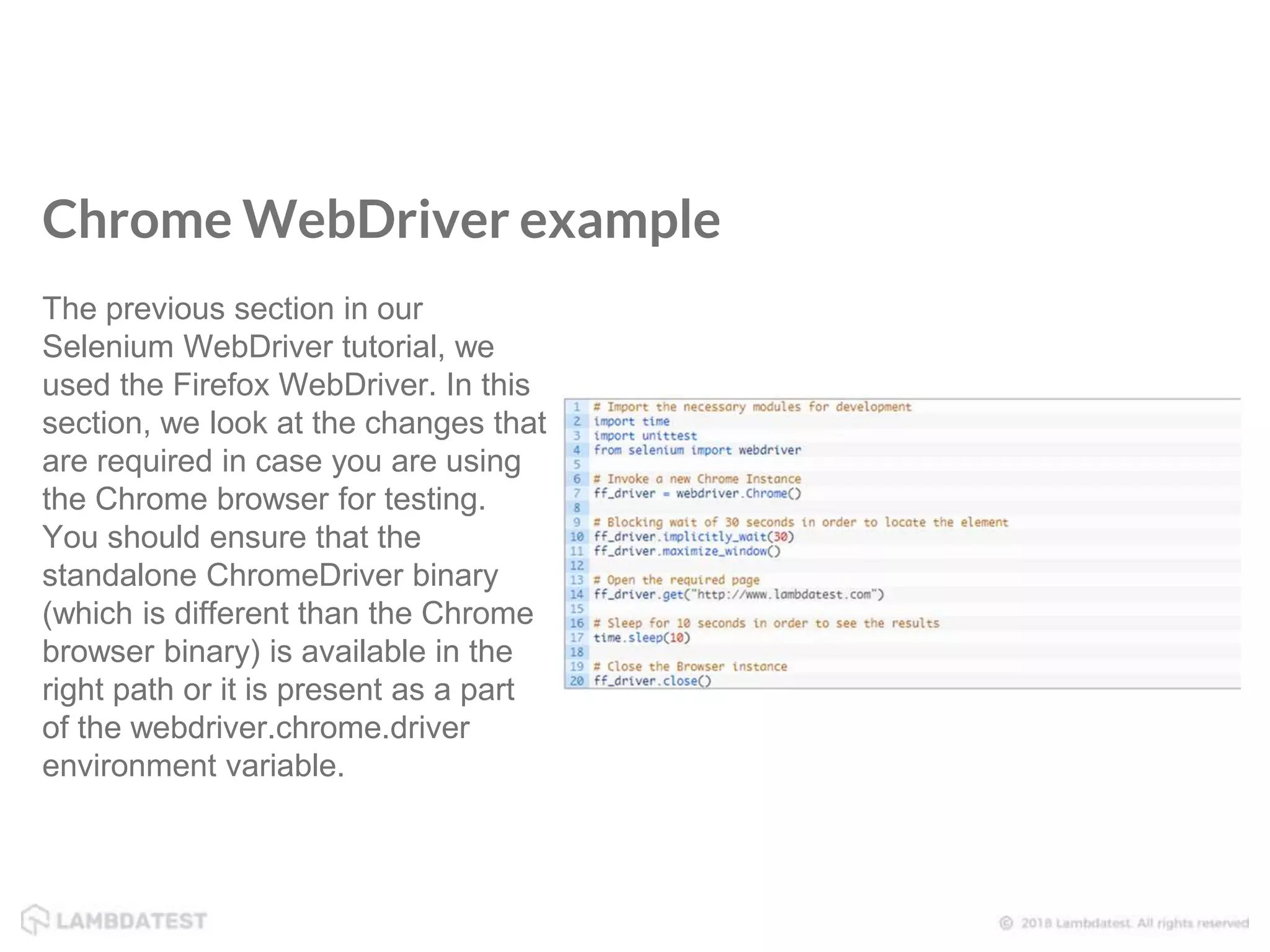Click comment '# Invoke a new Chrome Instance'
This screenshot has height=952, width=1270.
tap(697, 479)
